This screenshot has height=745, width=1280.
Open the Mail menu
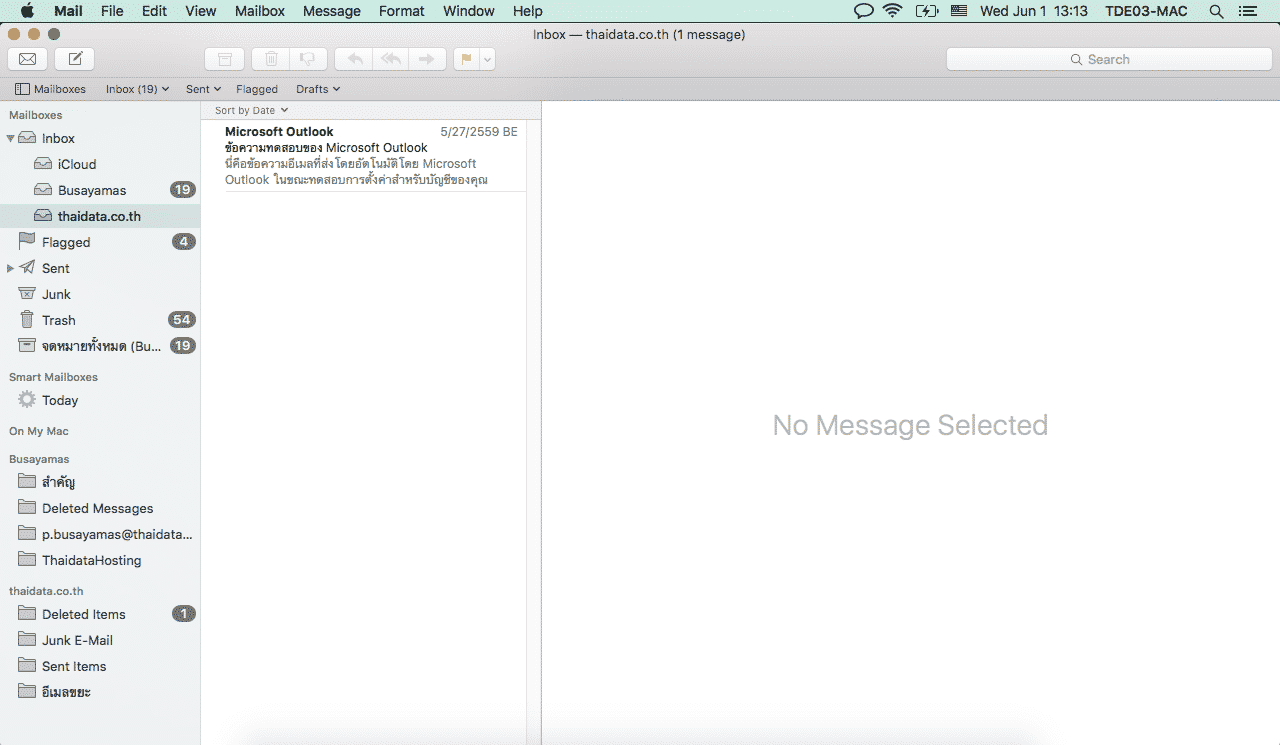point(68,11)
